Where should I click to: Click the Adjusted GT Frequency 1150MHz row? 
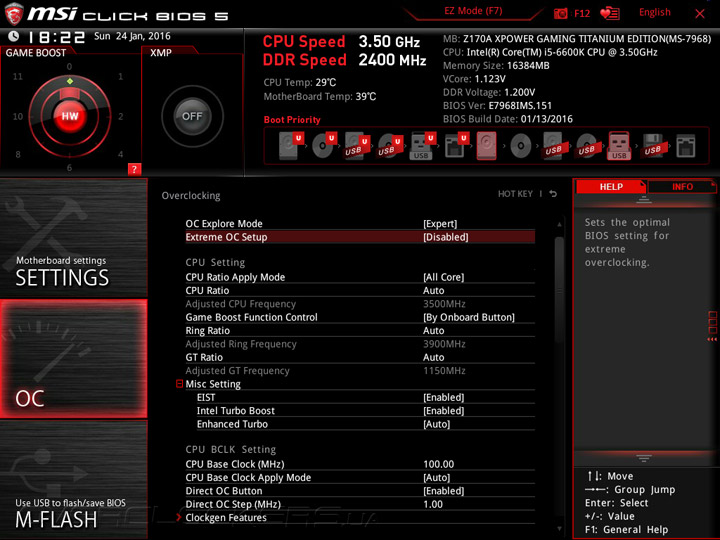click(360, 370)
